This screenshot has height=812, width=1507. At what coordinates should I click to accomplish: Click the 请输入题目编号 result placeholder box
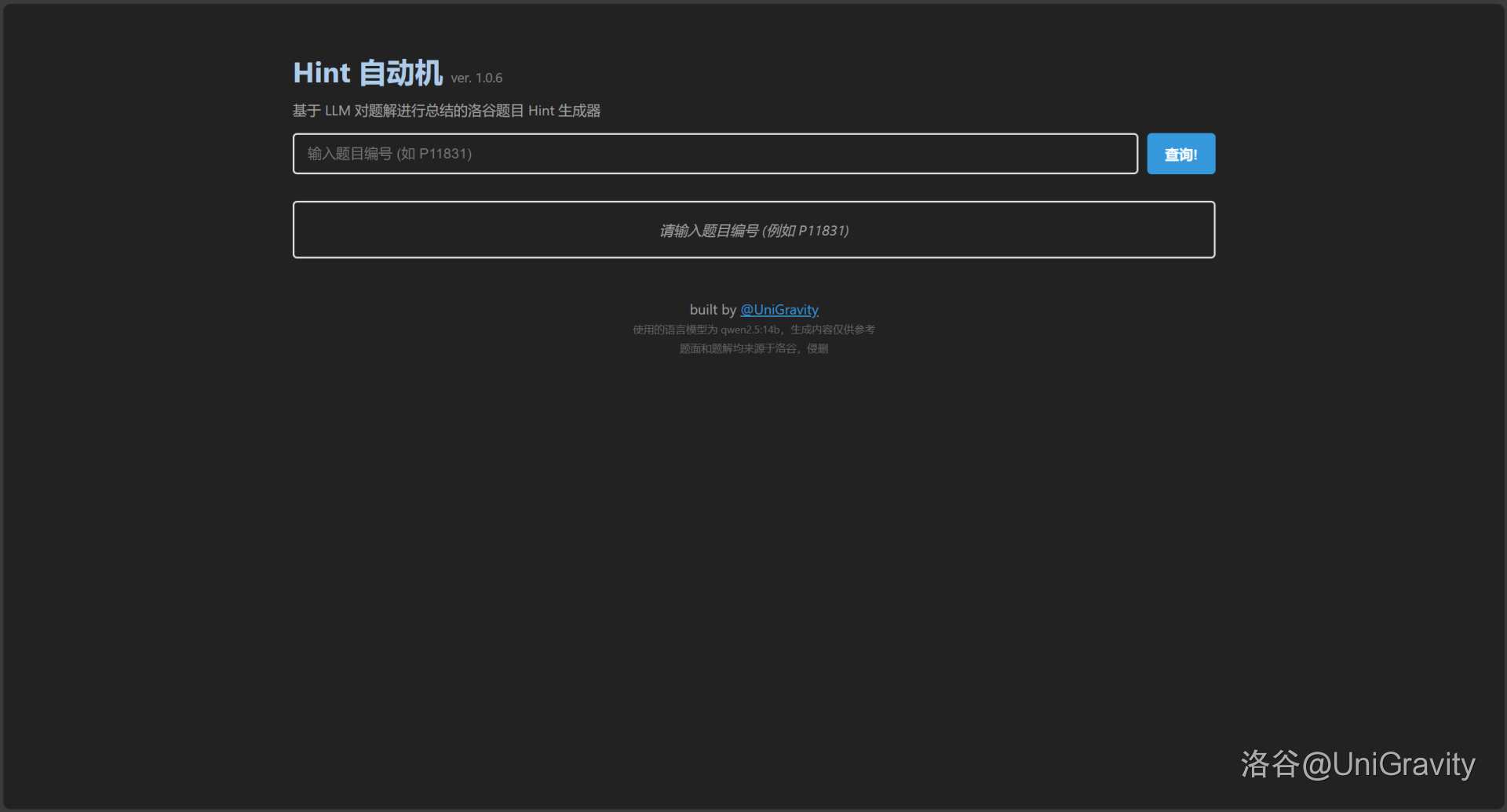tap(753, 230)
